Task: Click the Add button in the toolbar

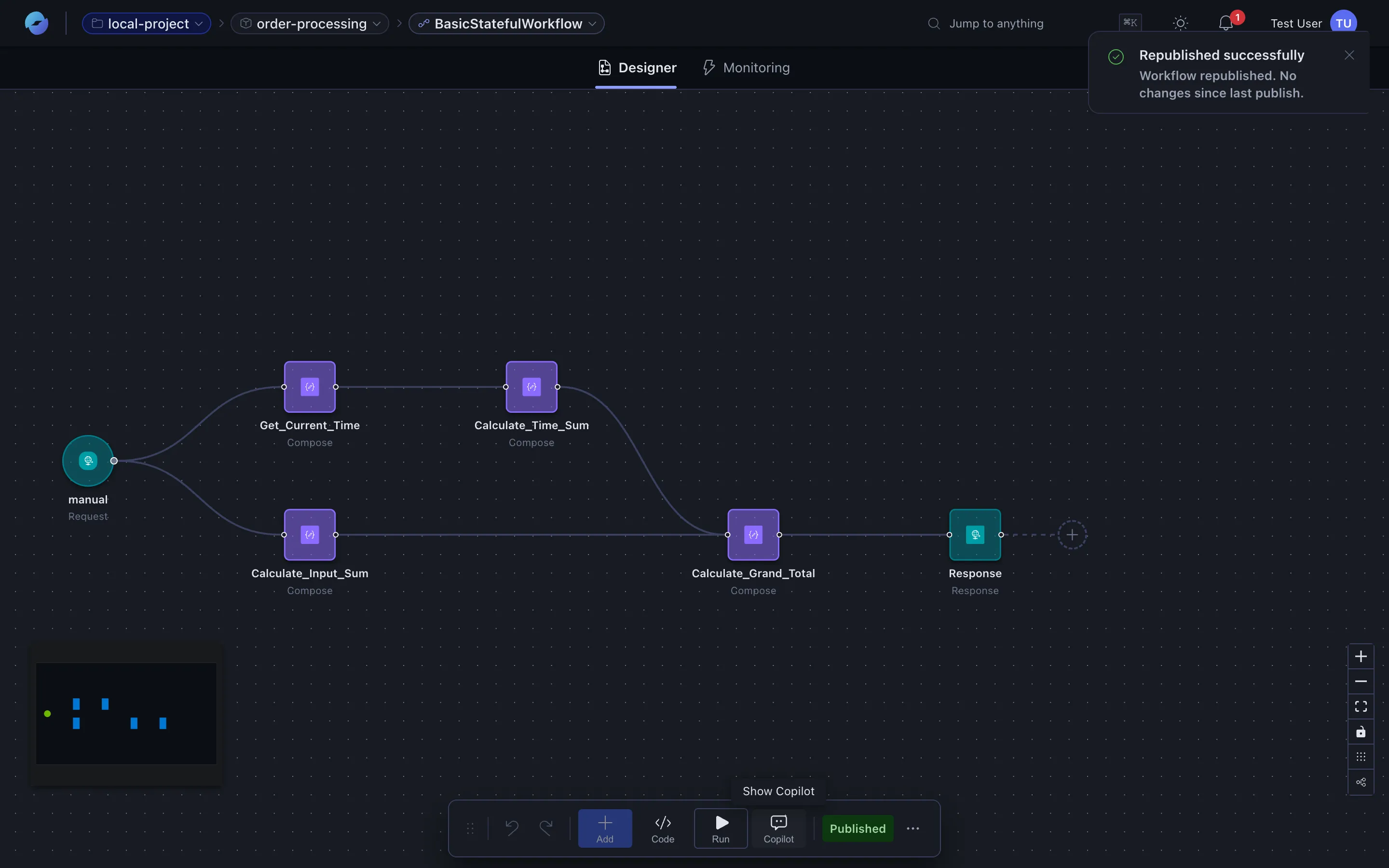Action: (x=605, y=828)
